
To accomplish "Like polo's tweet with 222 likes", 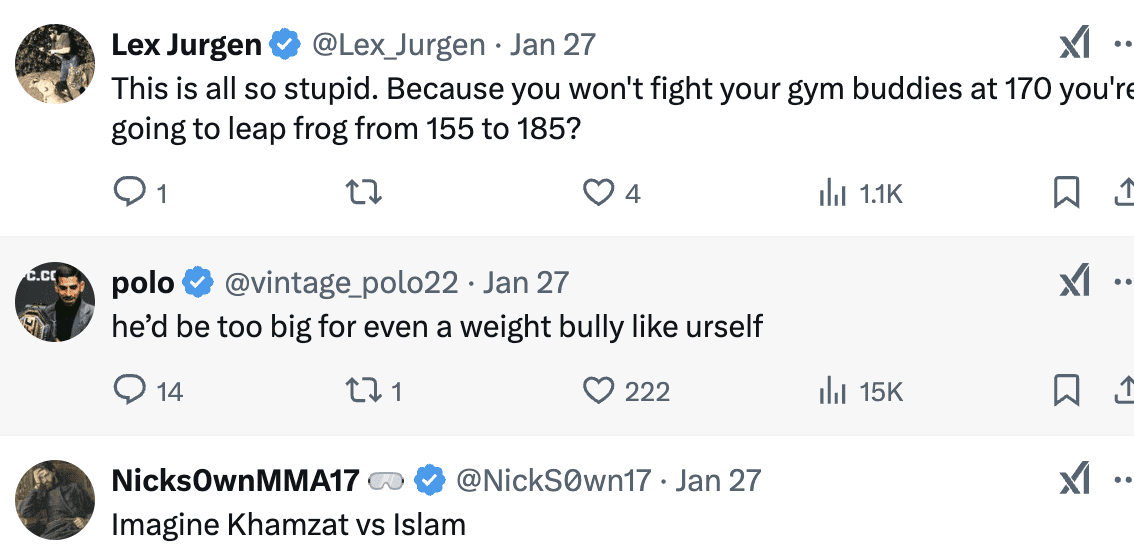I will click(598, 390).
